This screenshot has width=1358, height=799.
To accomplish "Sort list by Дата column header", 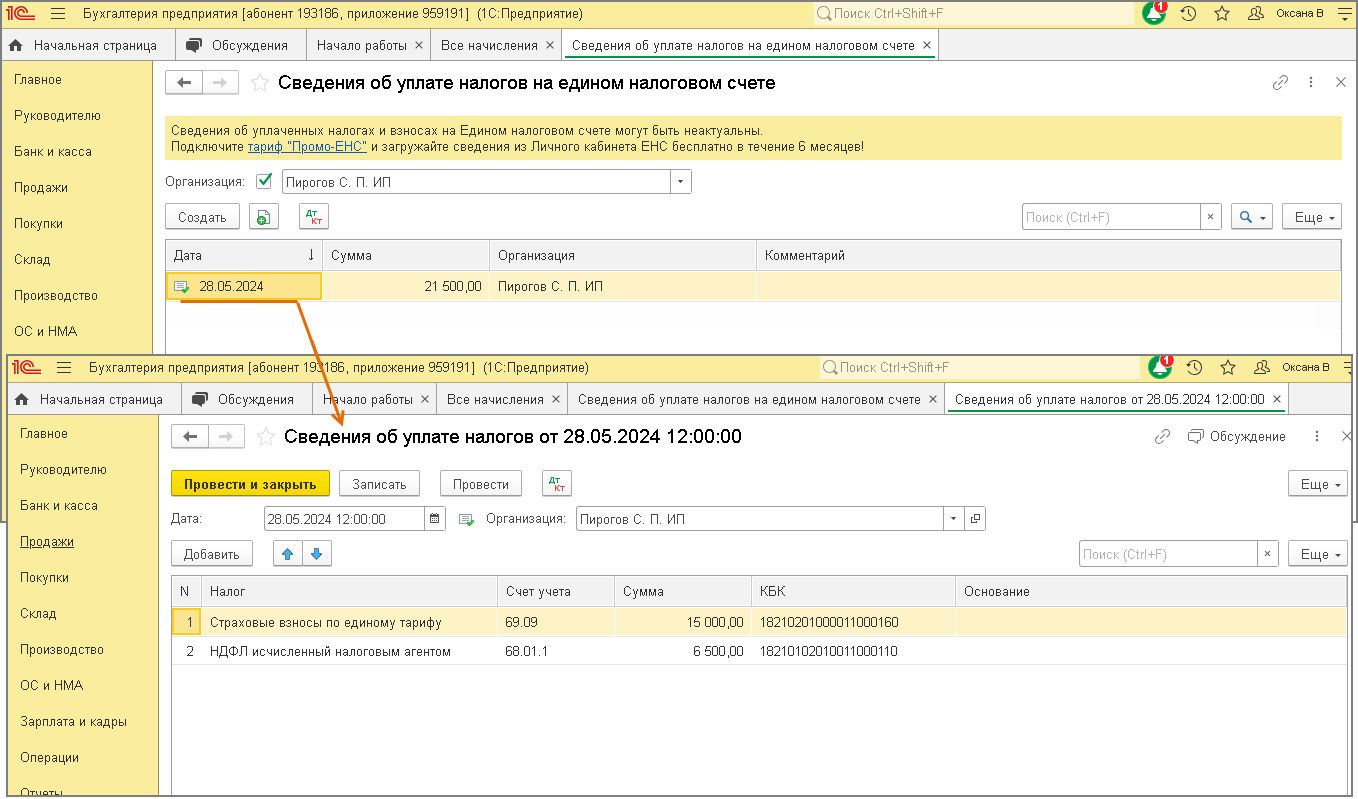I will (x=244, y=255).
